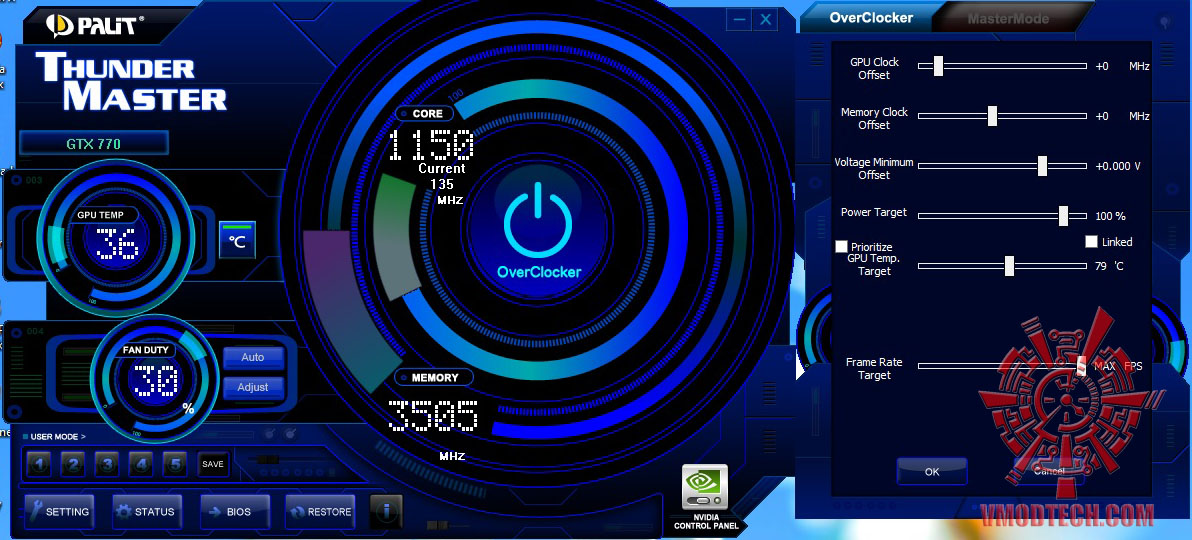Click the RESTORE button
1192x540 pixels.
click(320, 512)
